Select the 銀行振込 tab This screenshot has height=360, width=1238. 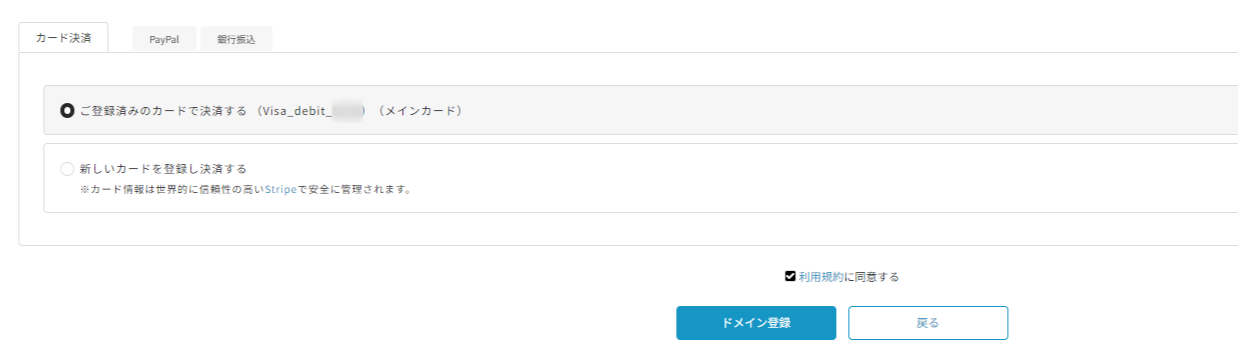tap(236, 40)
